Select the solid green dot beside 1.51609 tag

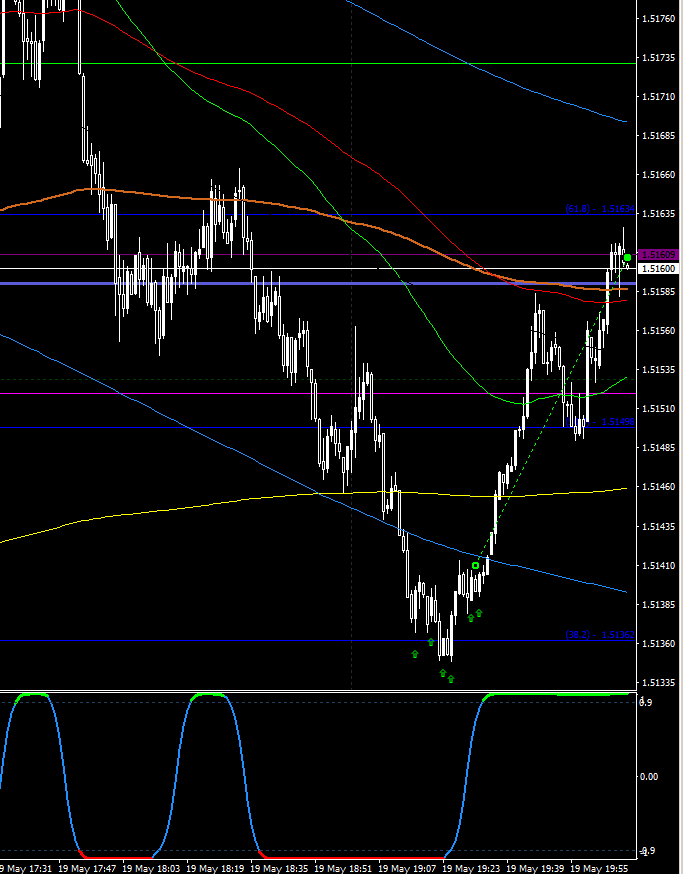coord(628,257)
